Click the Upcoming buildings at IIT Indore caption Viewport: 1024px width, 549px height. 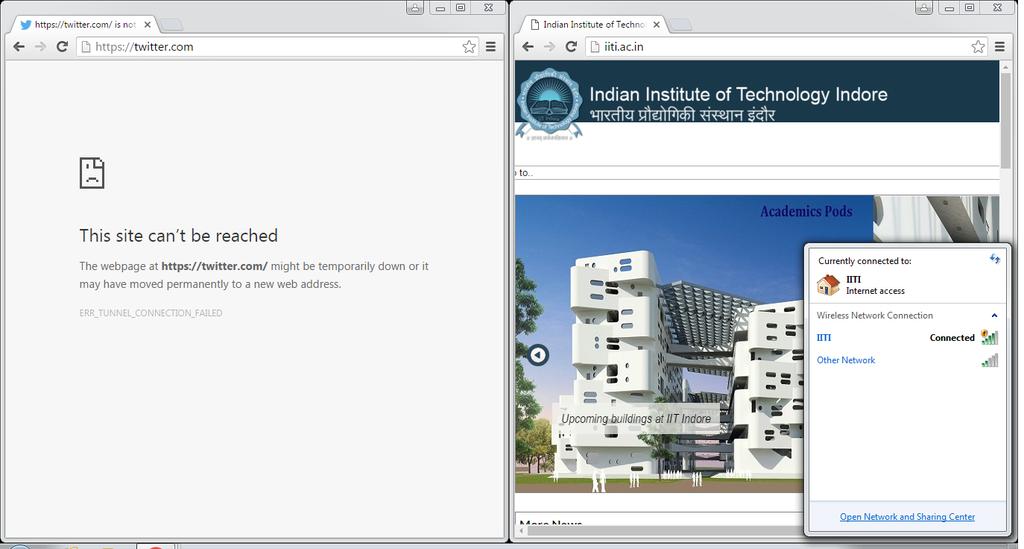point(636,419)
